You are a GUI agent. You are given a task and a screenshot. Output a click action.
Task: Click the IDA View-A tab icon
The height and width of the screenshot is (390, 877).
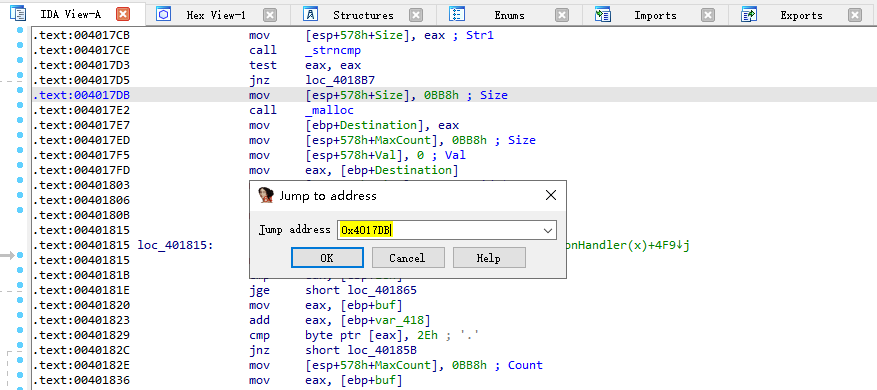coord(18,14)
